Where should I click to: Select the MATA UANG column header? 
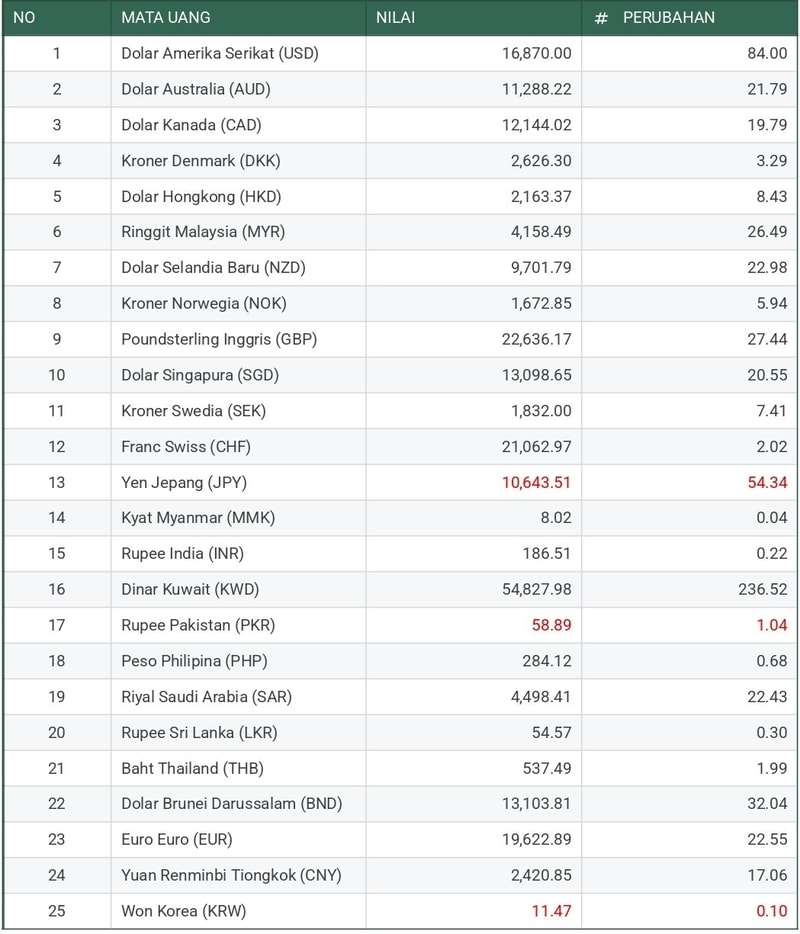click(165, 18)
